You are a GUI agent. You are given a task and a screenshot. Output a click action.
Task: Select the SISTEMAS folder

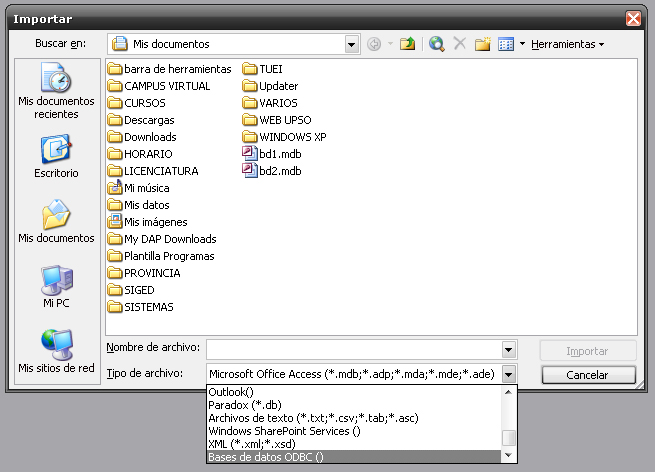(140, 307)
